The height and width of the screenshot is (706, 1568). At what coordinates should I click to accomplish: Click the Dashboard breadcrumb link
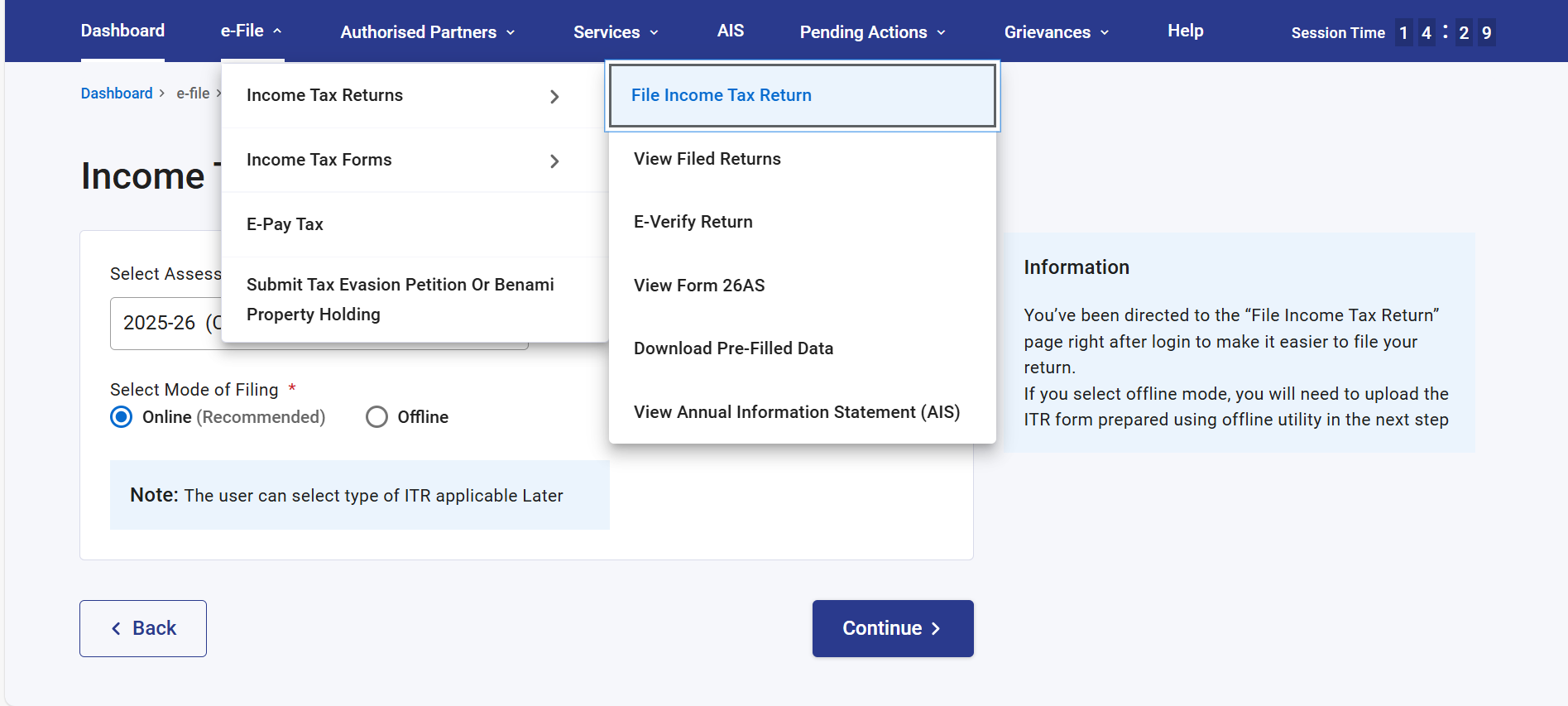117,94
